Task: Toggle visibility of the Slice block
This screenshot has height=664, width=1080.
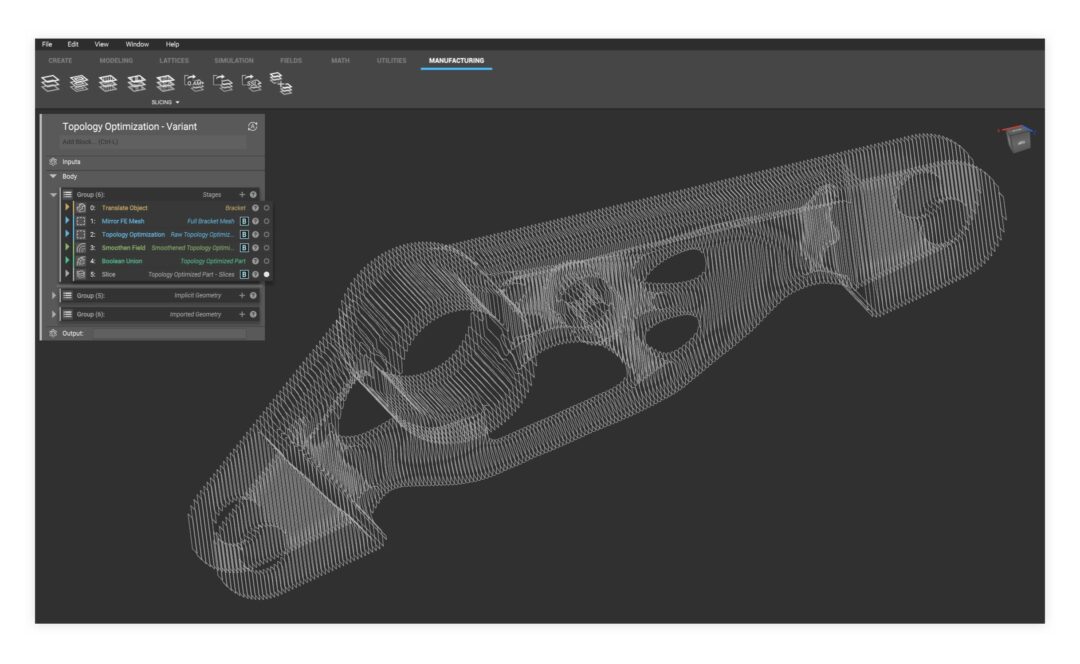Action: [268, 273]
